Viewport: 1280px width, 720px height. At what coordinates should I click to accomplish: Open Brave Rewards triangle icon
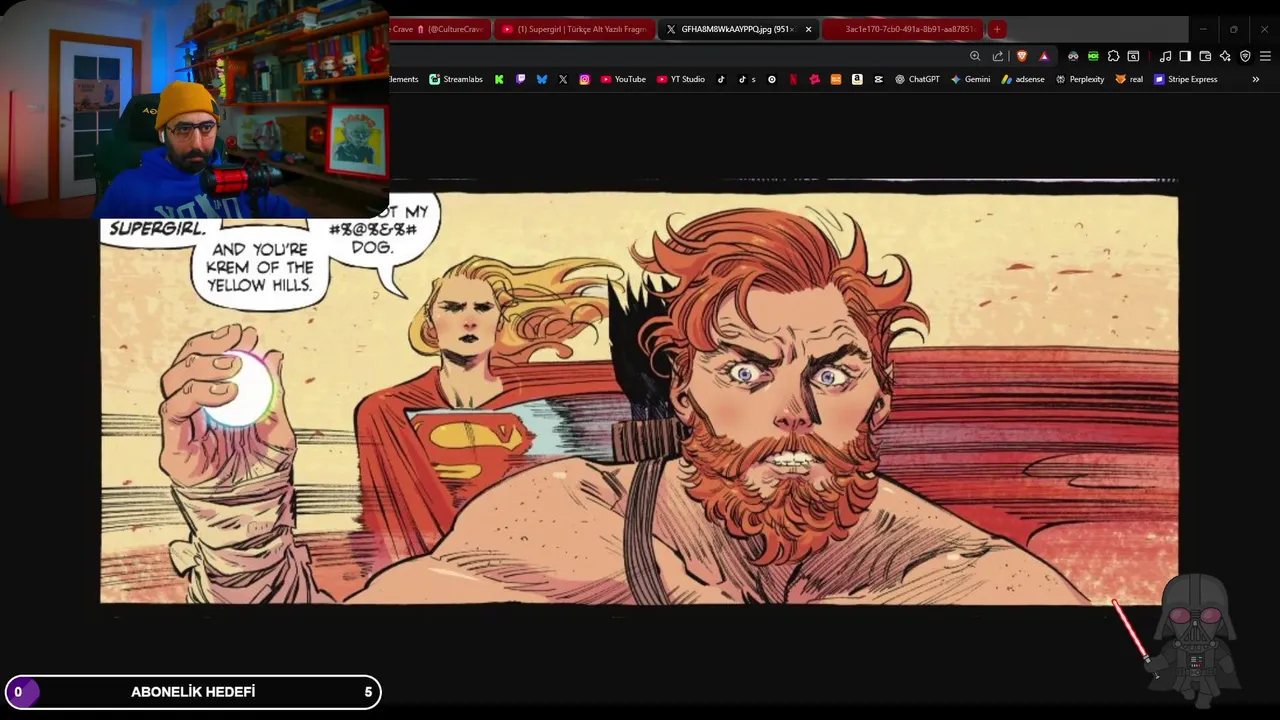1044,56
